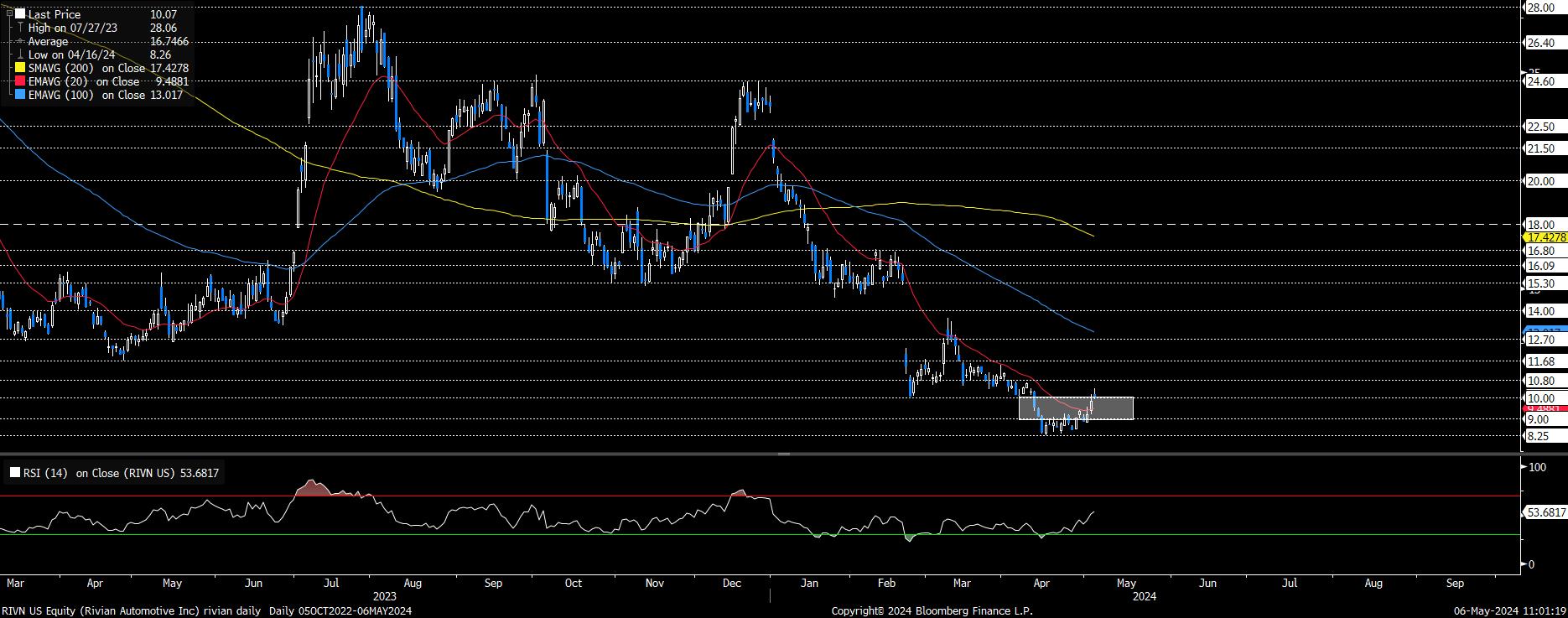This screenshot has width=1568, height=618.
Task: Click the Oct label on time axis
Action: [574, 582]
